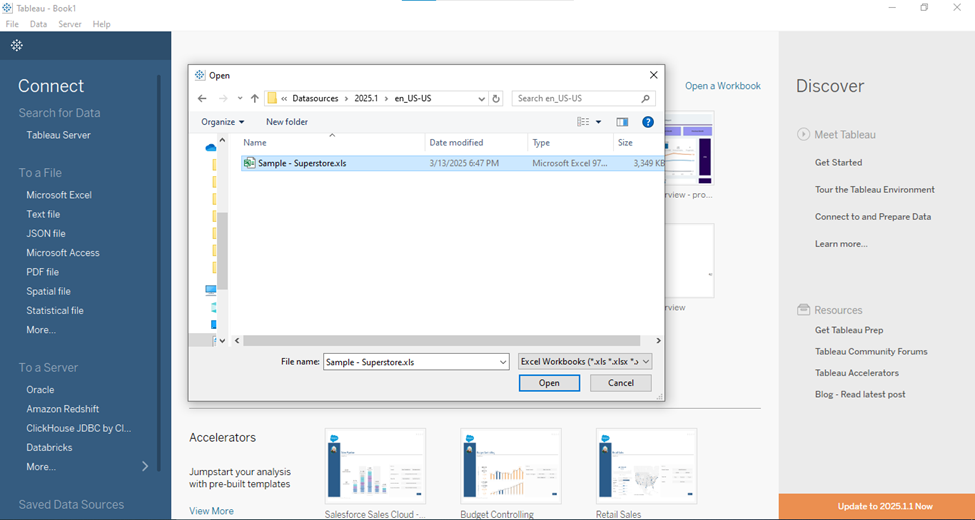Connect to Amazon Redshift
Image resolution: width=975 pixels, height=520 pixels.
63,409
